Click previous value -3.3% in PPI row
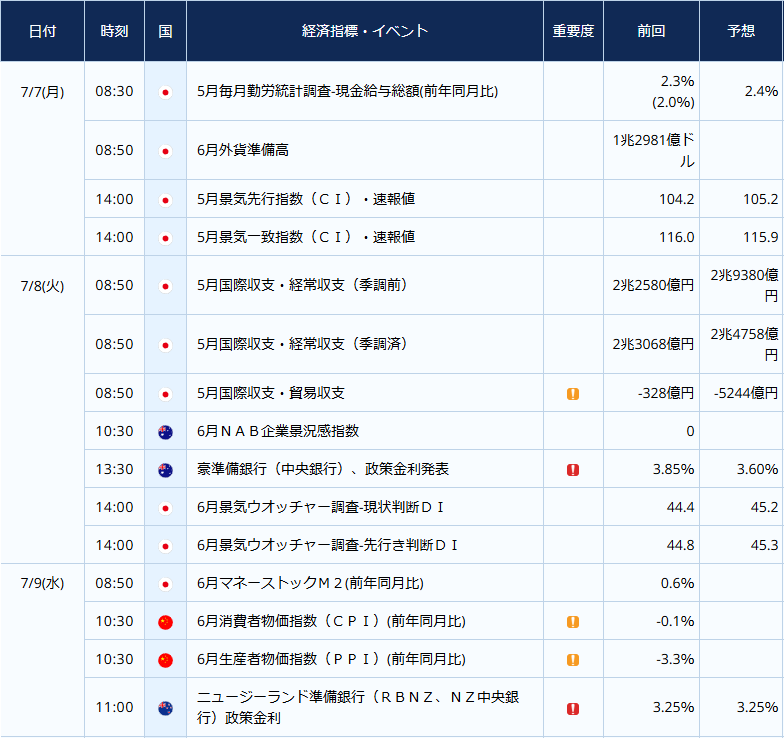 (676, 659)
